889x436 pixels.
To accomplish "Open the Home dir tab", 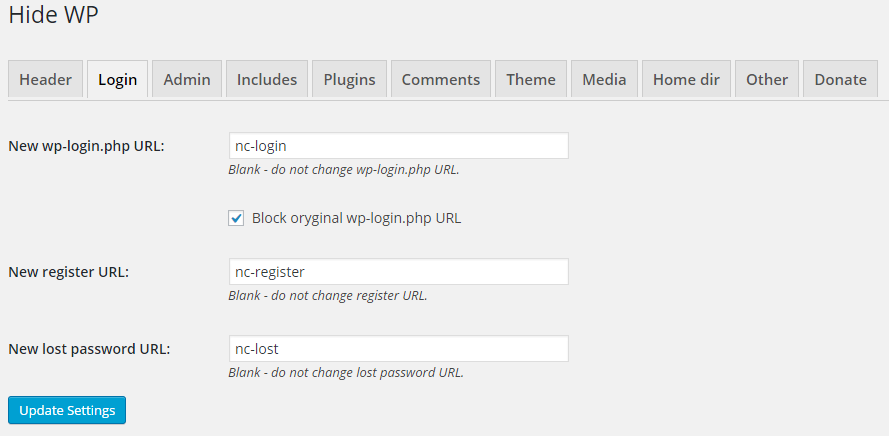I will [x=686, y=79].
